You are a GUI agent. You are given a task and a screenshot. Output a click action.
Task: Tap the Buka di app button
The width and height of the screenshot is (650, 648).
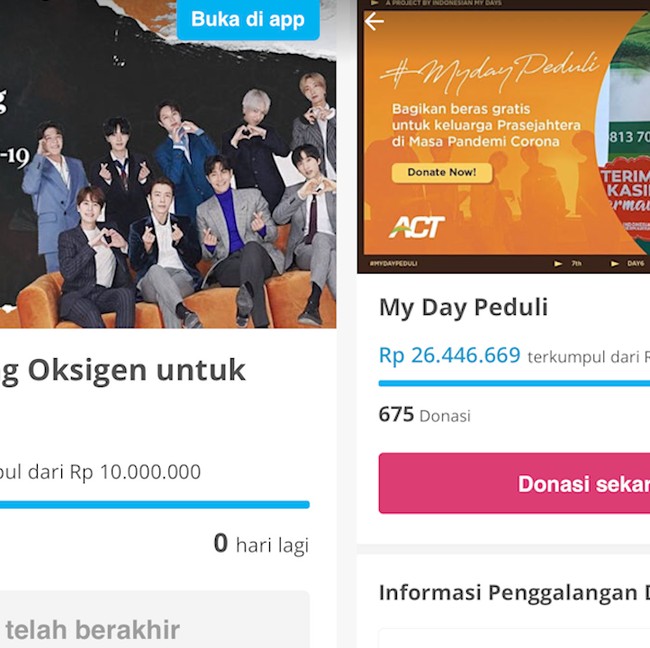tap(248, 19)
